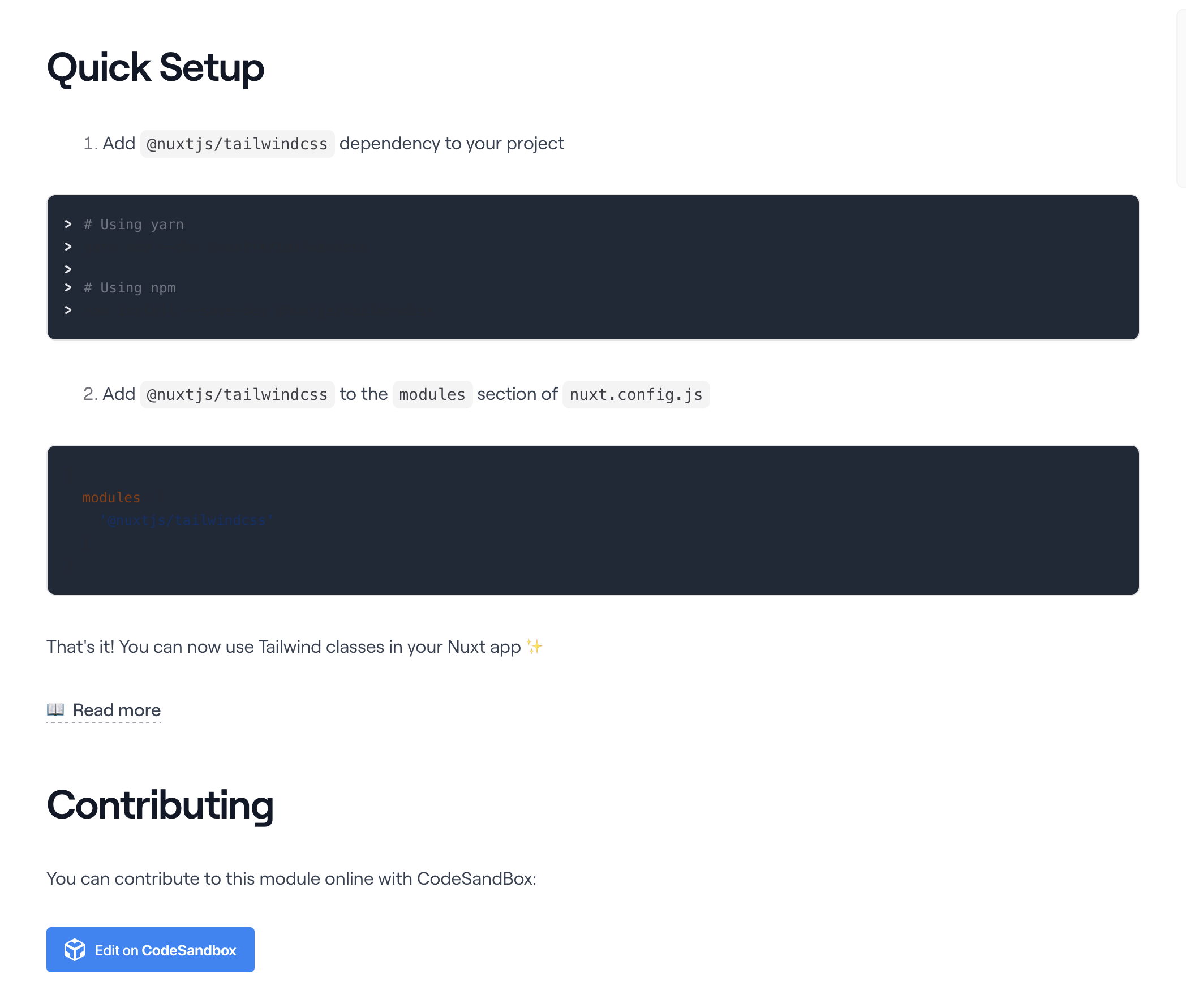
Task: Click the sparkles emoji after Nuxt app
Action: click(533, 647)
